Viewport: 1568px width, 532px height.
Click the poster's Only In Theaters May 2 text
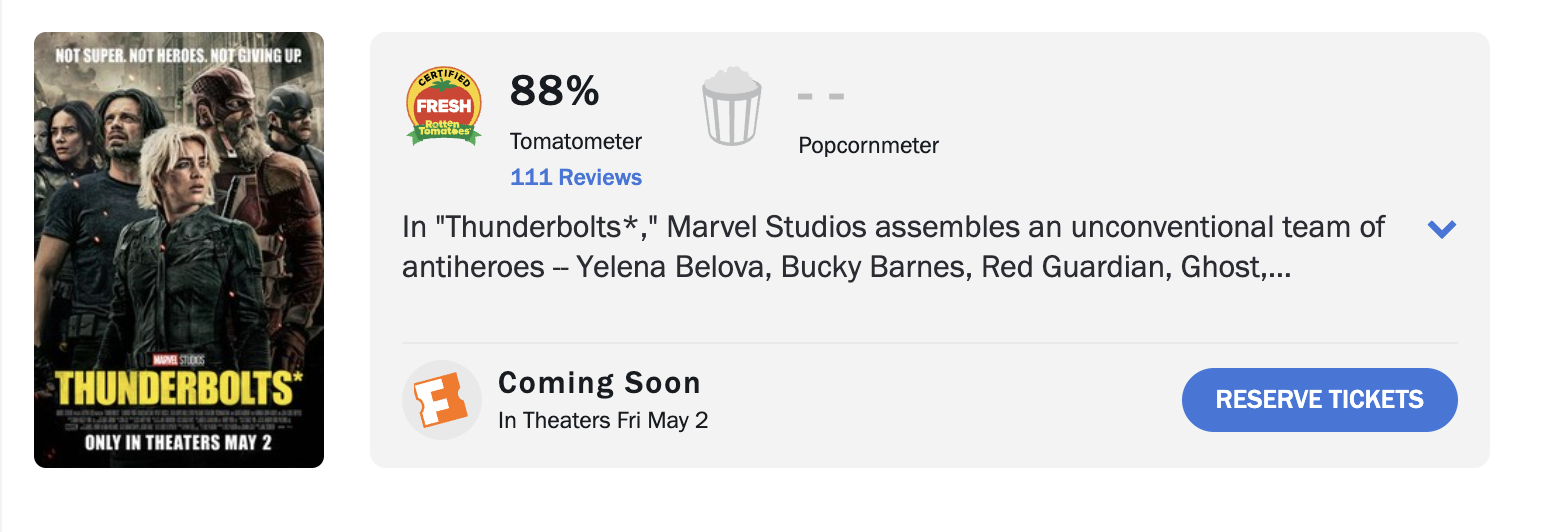(x=178, y=443)
